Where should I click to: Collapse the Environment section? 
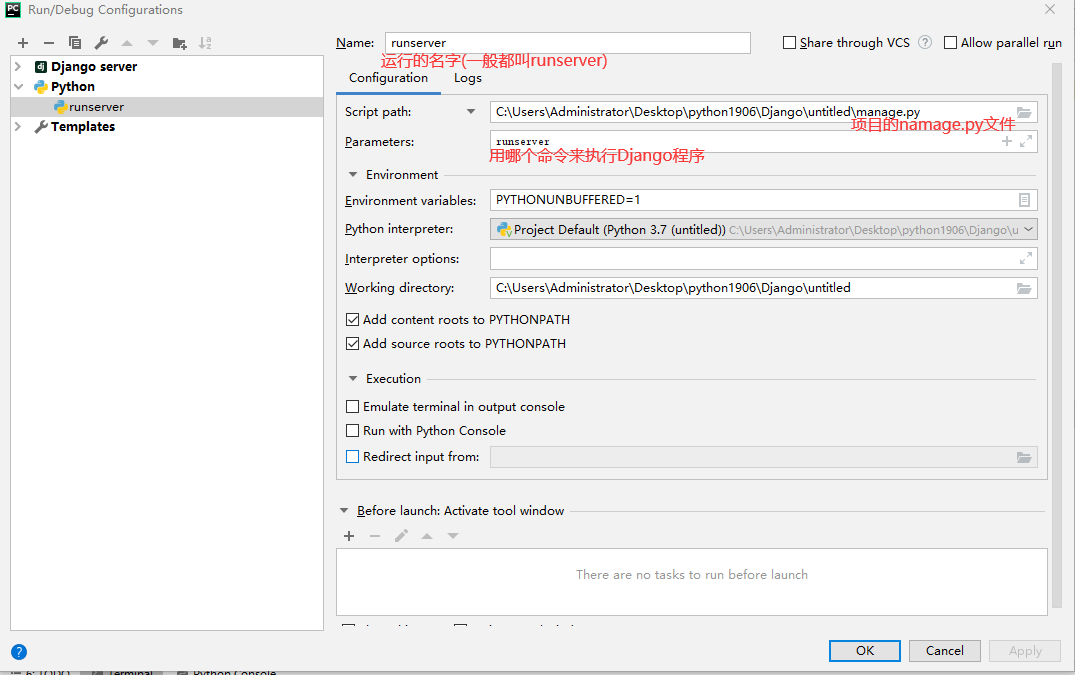coord(353,175)
